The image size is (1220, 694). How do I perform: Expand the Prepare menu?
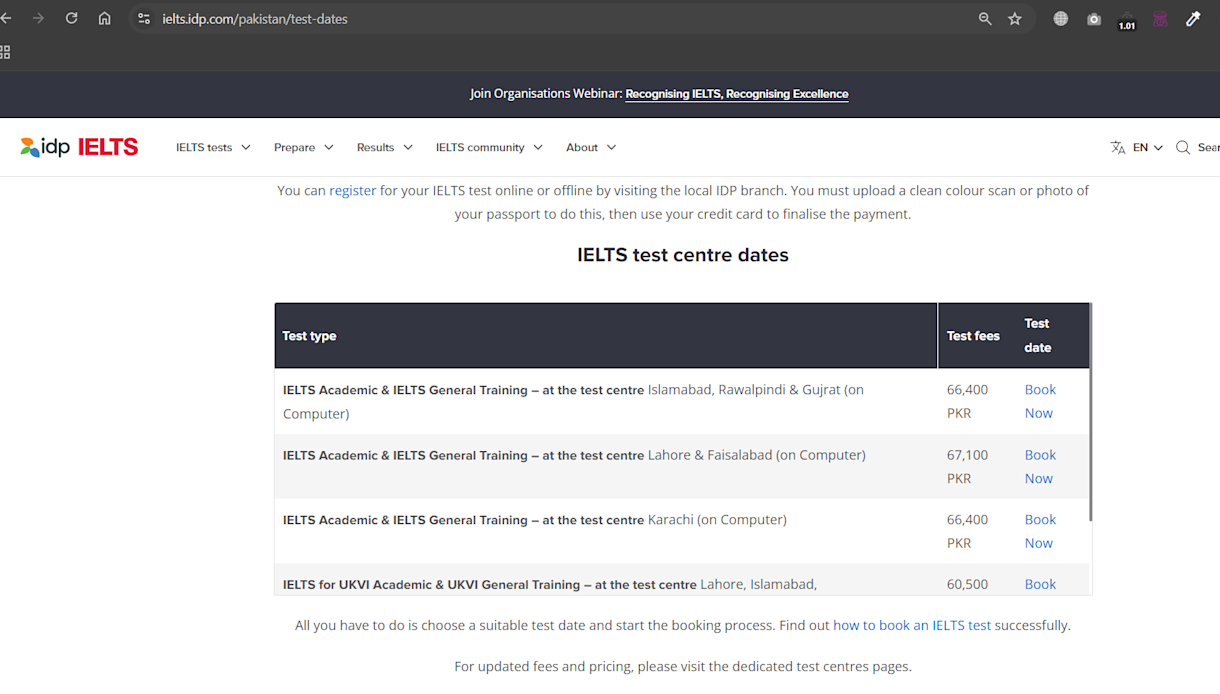304,147
